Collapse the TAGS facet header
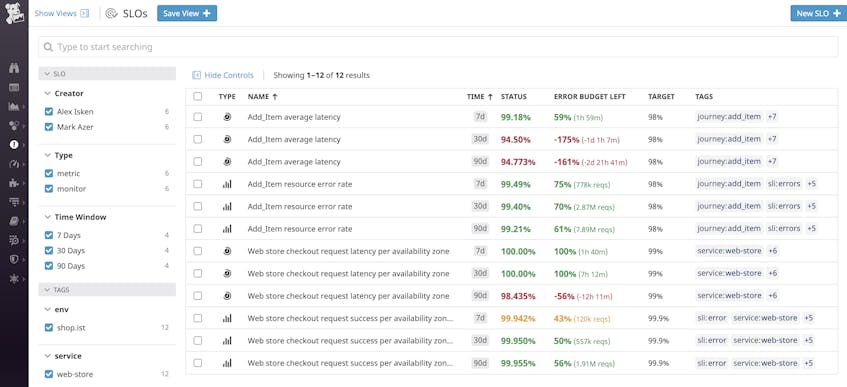The height and width of the screenshot is (387, 847). (107, 290)
